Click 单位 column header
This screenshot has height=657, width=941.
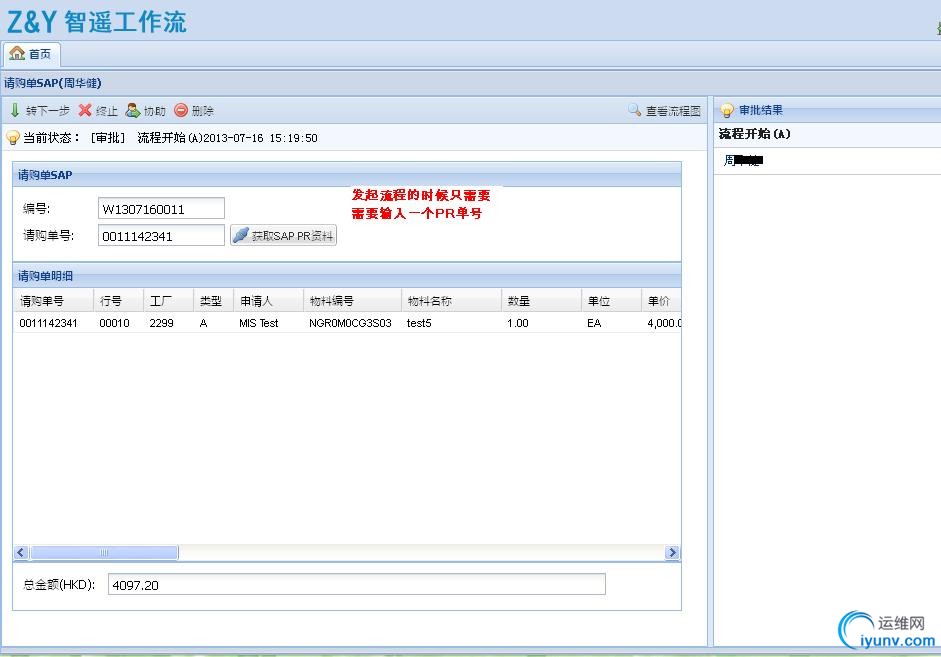coord(611,301)
